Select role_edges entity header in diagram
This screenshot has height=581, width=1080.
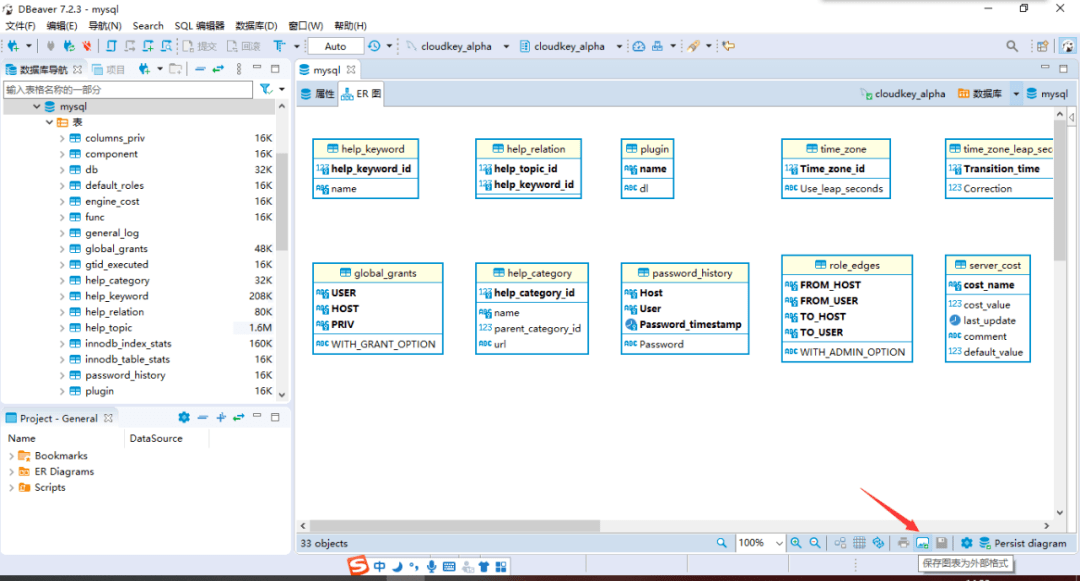coord(847,265)
